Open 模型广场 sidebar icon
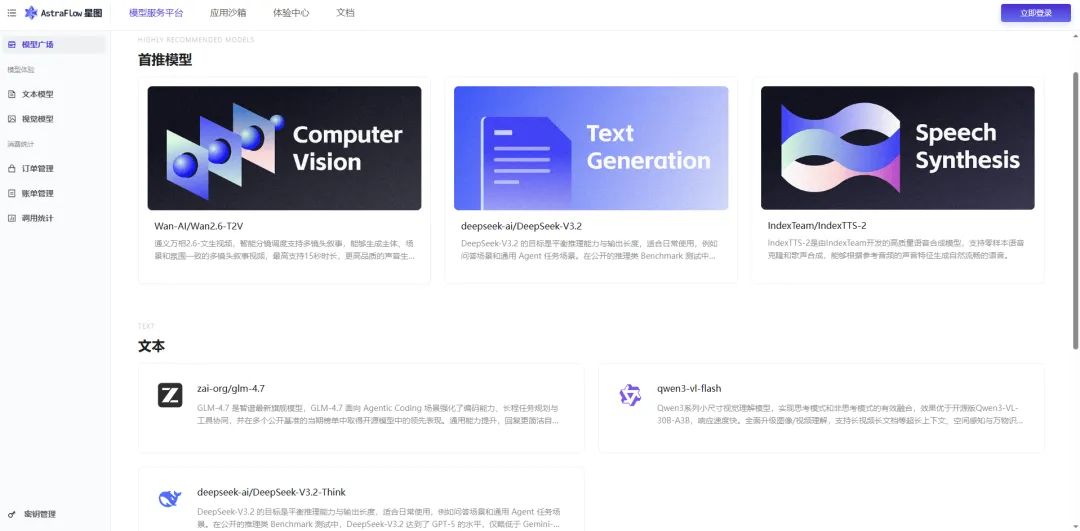The height and width of the screenshot is (531, 1080). (12, 45)
